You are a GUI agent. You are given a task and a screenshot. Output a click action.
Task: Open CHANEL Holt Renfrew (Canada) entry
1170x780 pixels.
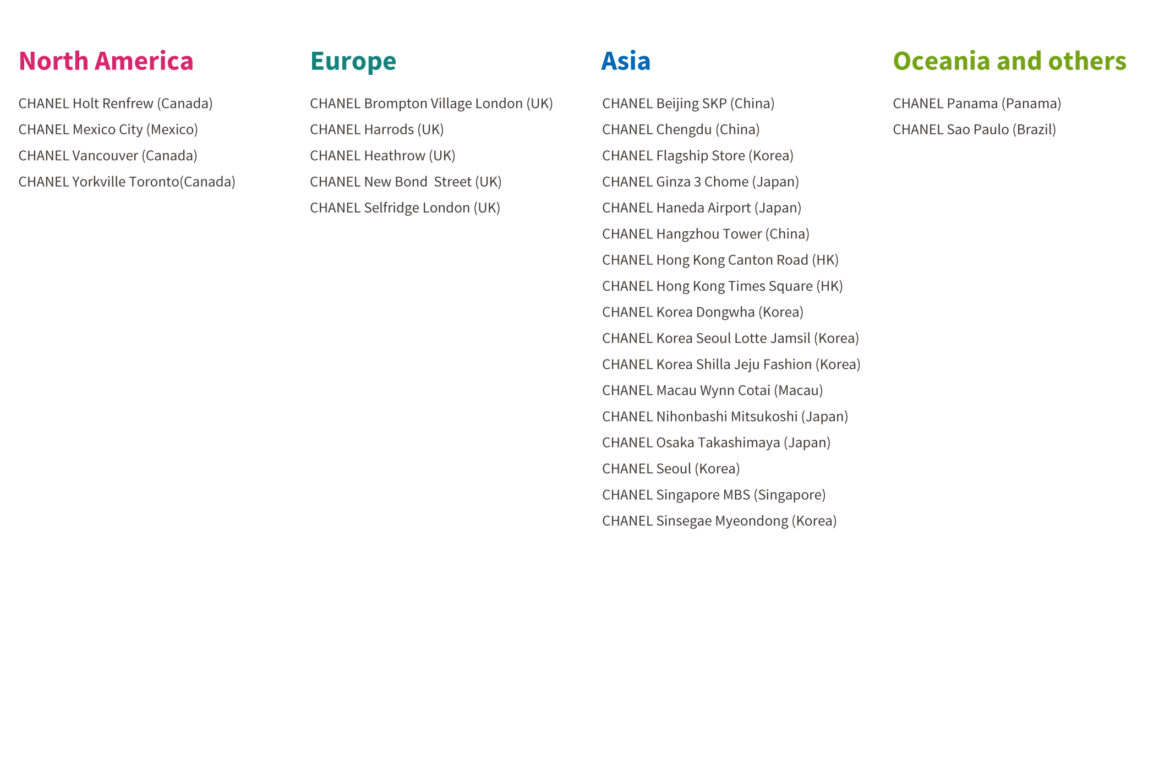[115, 103]
